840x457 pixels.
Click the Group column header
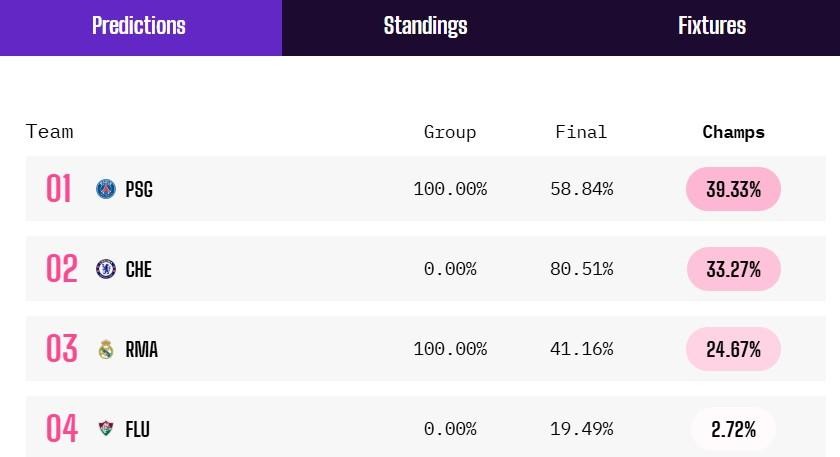(x=450, y=132)
